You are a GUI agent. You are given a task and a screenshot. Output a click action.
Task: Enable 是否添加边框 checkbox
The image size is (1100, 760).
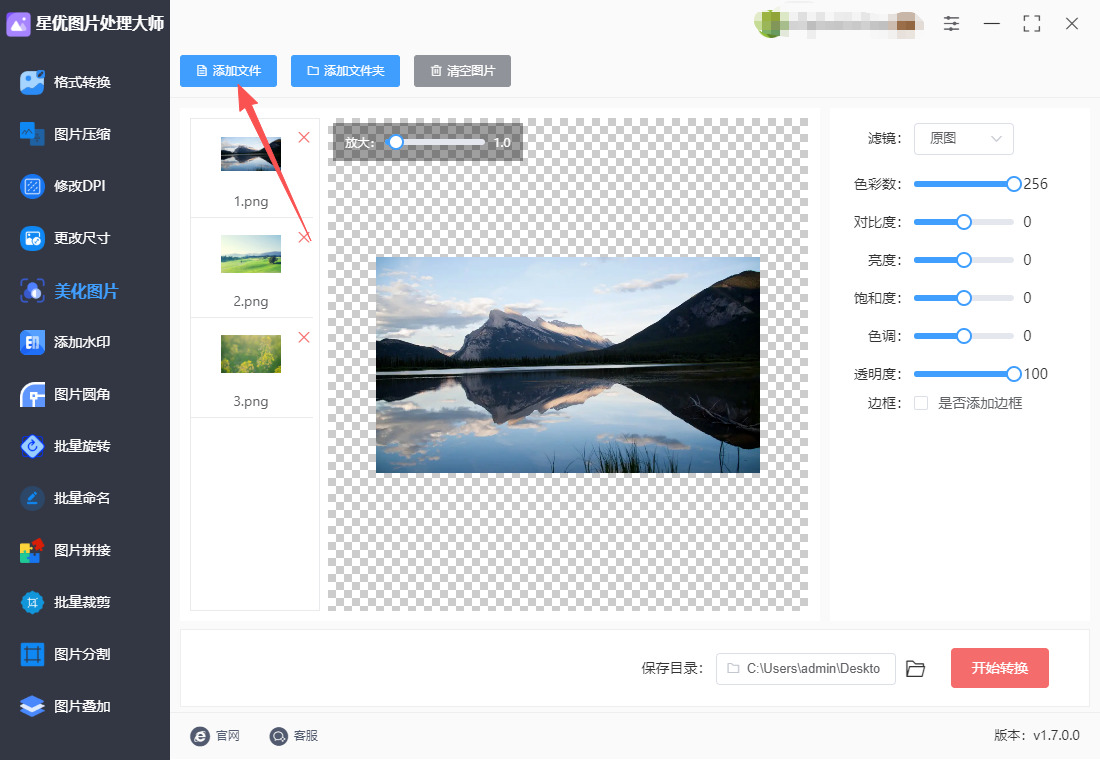tap(921, 403)
